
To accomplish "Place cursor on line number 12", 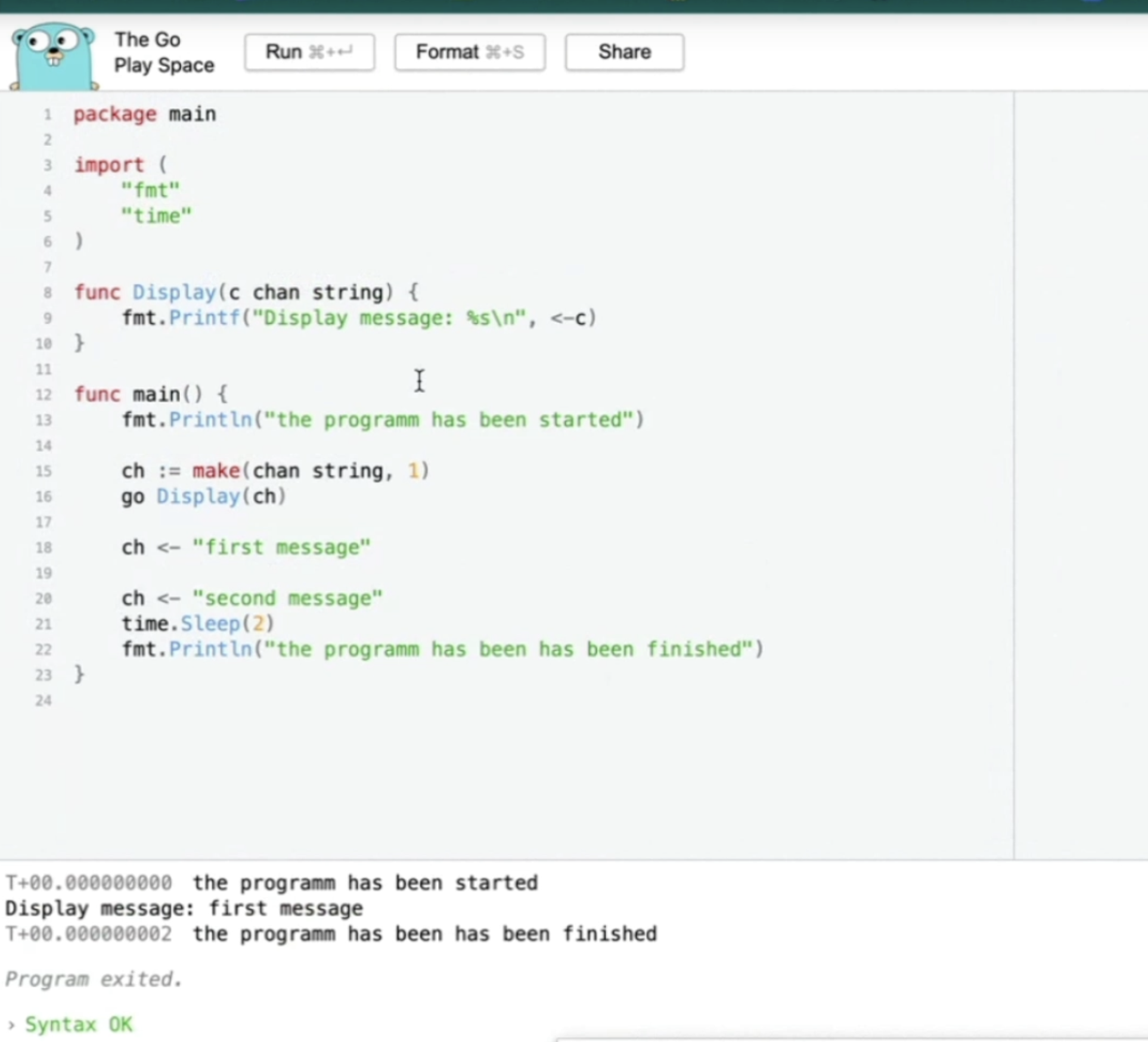I will [x=44, y=395].
